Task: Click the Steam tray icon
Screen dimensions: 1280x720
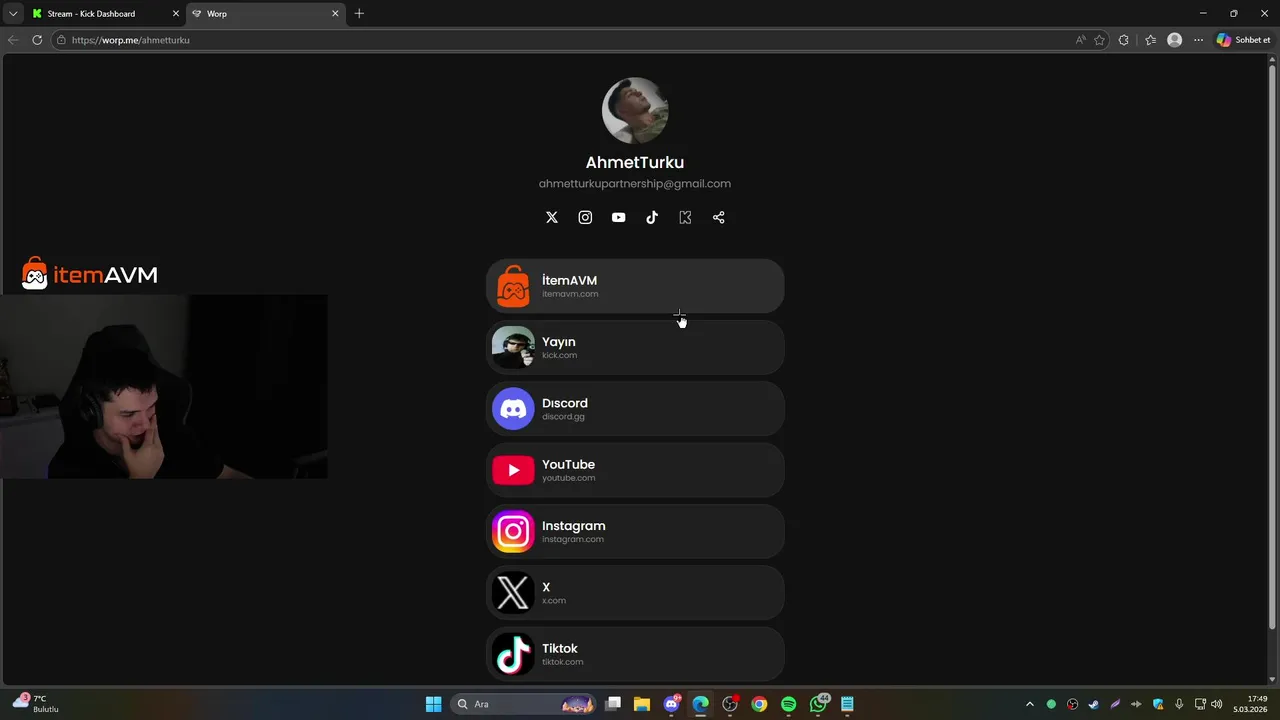Action: [x=1093, y=704]
